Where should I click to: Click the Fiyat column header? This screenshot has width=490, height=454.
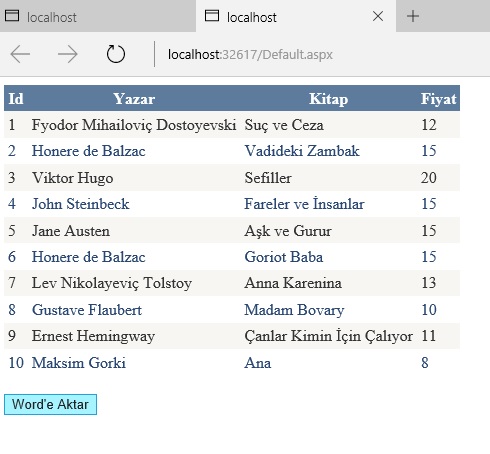coord(438,99)
